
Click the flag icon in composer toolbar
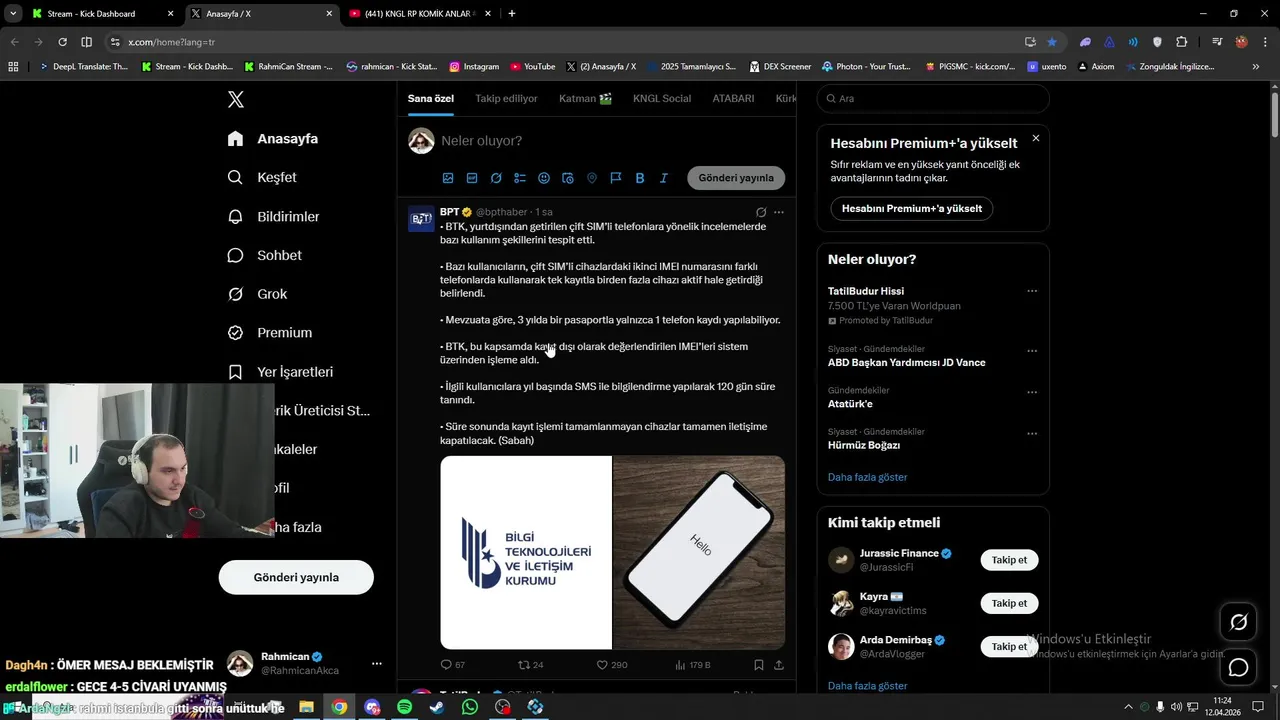tap(616, 178)
